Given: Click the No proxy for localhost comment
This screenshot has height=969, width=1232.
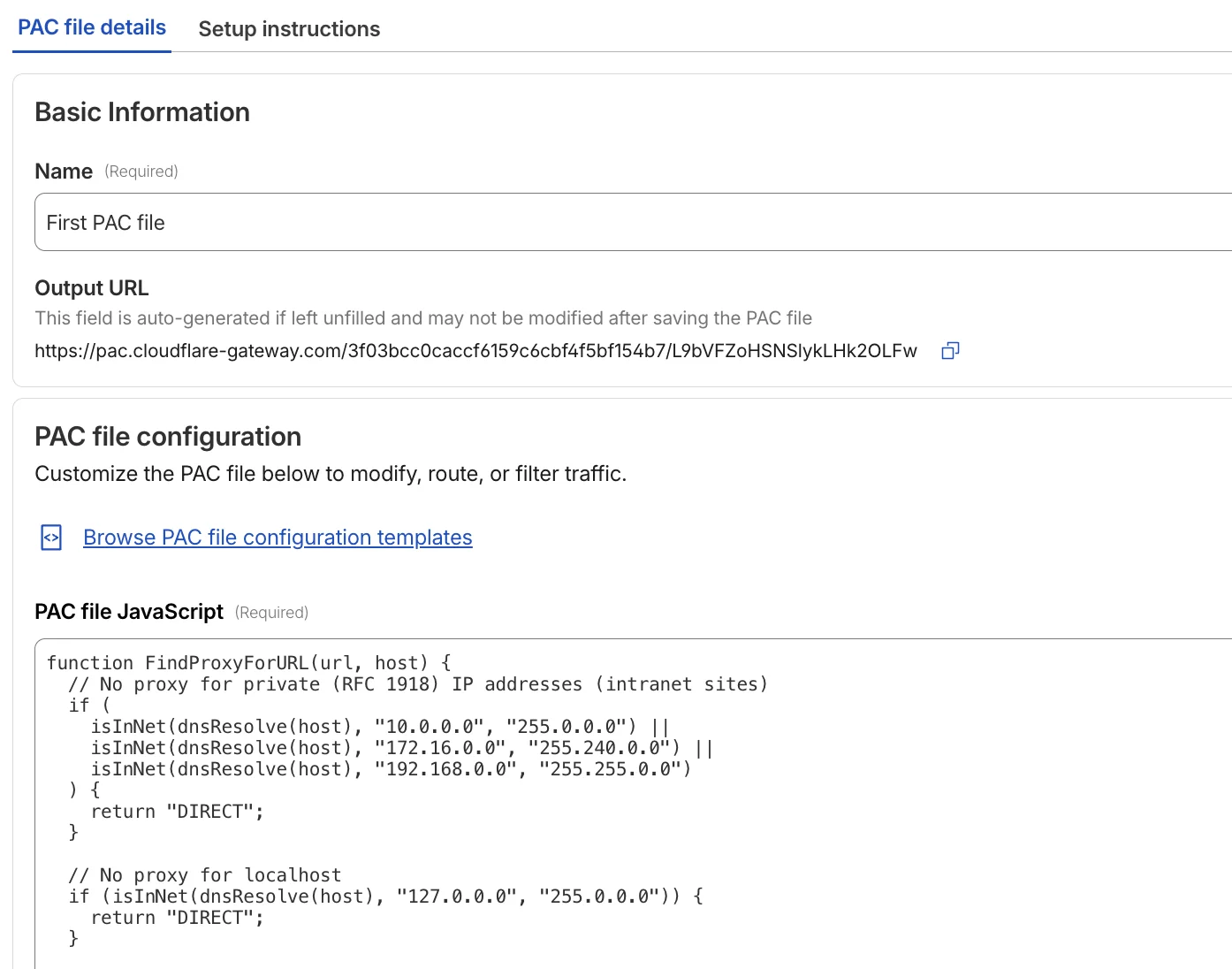Looking at the screenshot, I should pyautogui.click(x=205, y=875).
